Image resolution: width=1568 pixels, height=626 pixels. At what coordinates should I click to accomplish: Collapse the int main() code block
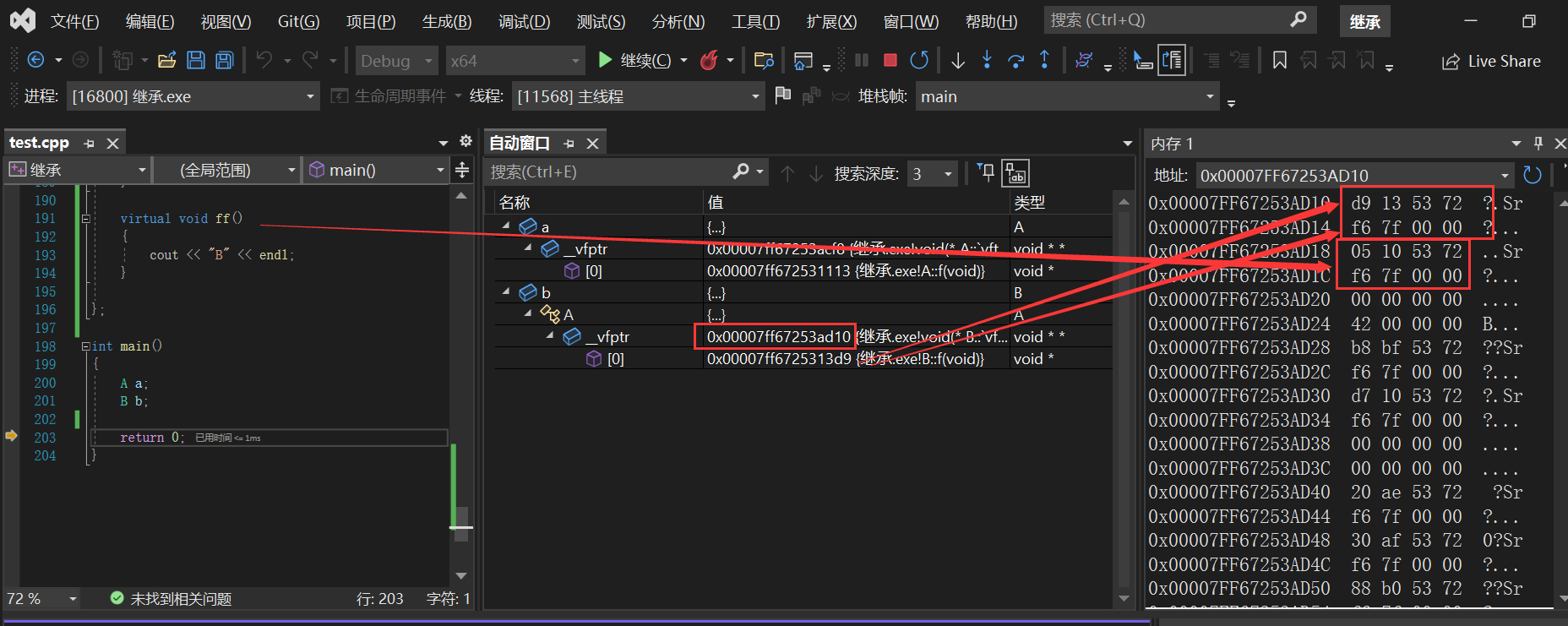pyautogui.click(x=85, y=346)
